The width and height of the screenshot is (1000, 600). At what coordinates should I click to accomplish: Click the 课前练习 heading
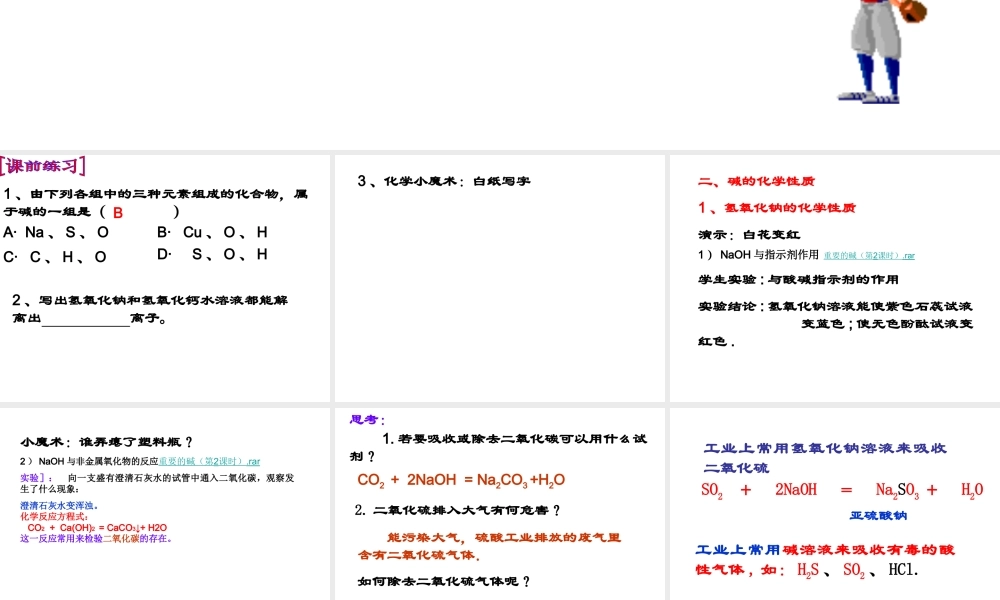[43, 166]
